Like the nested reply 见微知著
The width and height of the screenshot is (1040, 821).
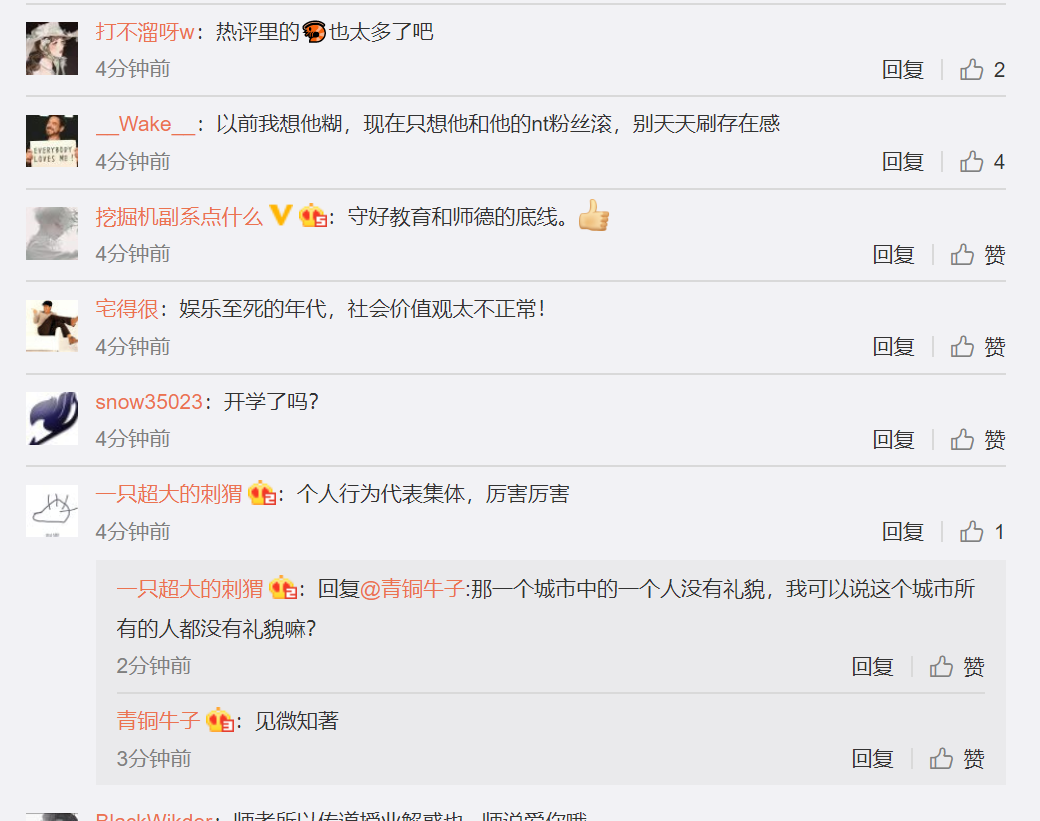tap(941, 758)
